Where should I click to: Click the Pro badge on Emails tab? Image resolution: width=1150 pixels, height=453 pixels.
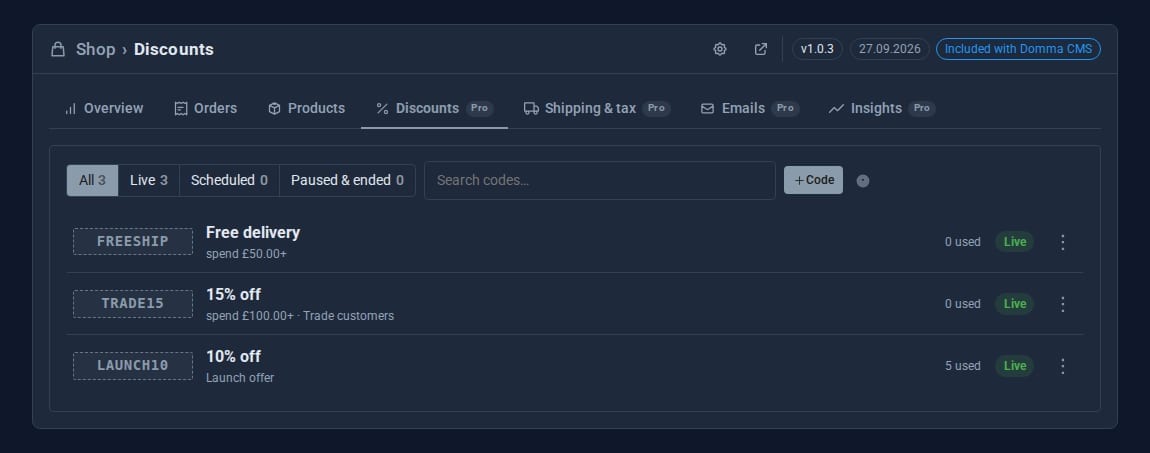click(x=785, y=108)
